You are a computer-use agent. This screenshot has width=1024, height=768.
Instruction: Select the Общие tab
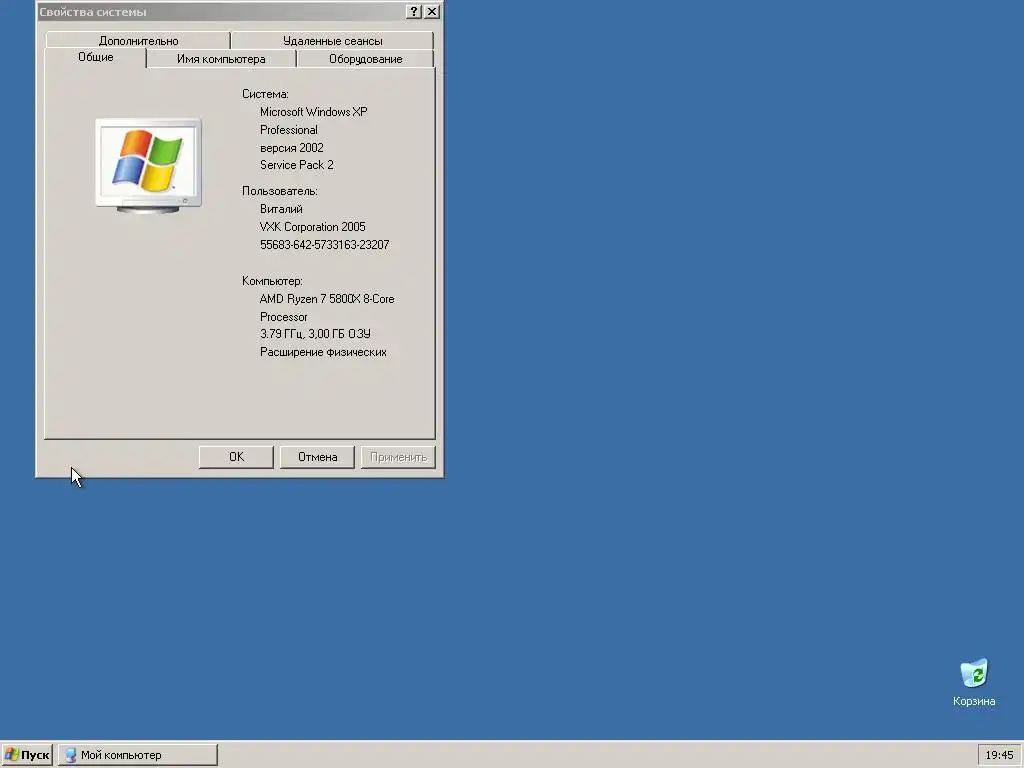click(x=95, y=57)
